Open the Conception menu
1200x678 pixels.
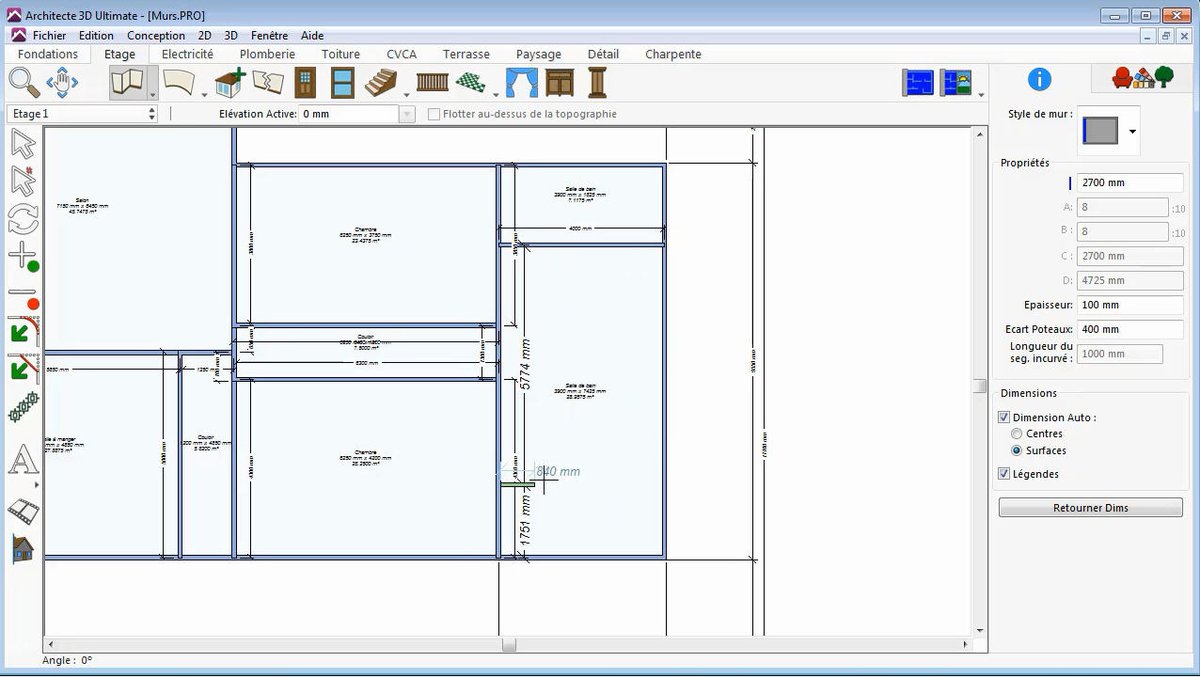click(156, 35)
